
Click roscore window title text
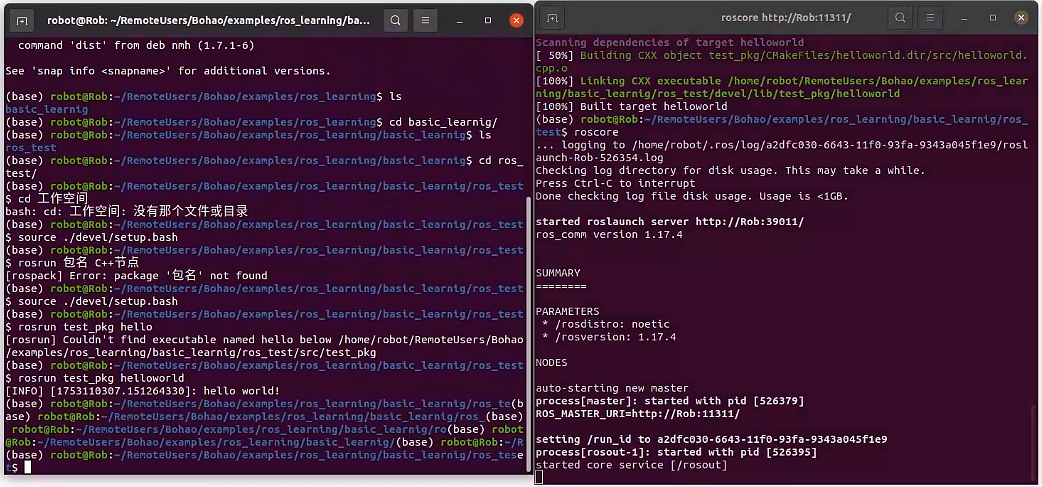pyautogui.click(x=785, y=18)
